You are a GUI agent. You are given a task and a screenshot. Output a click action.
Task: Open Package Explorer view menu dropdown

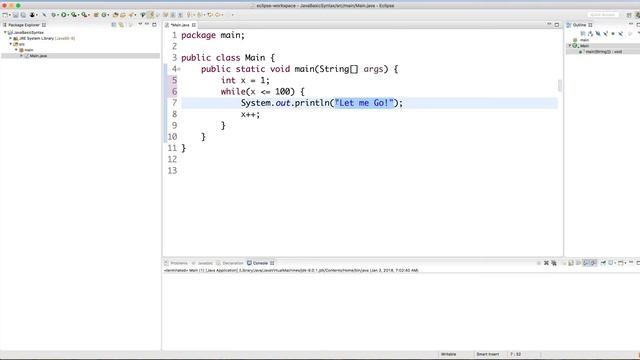[140, 25]
